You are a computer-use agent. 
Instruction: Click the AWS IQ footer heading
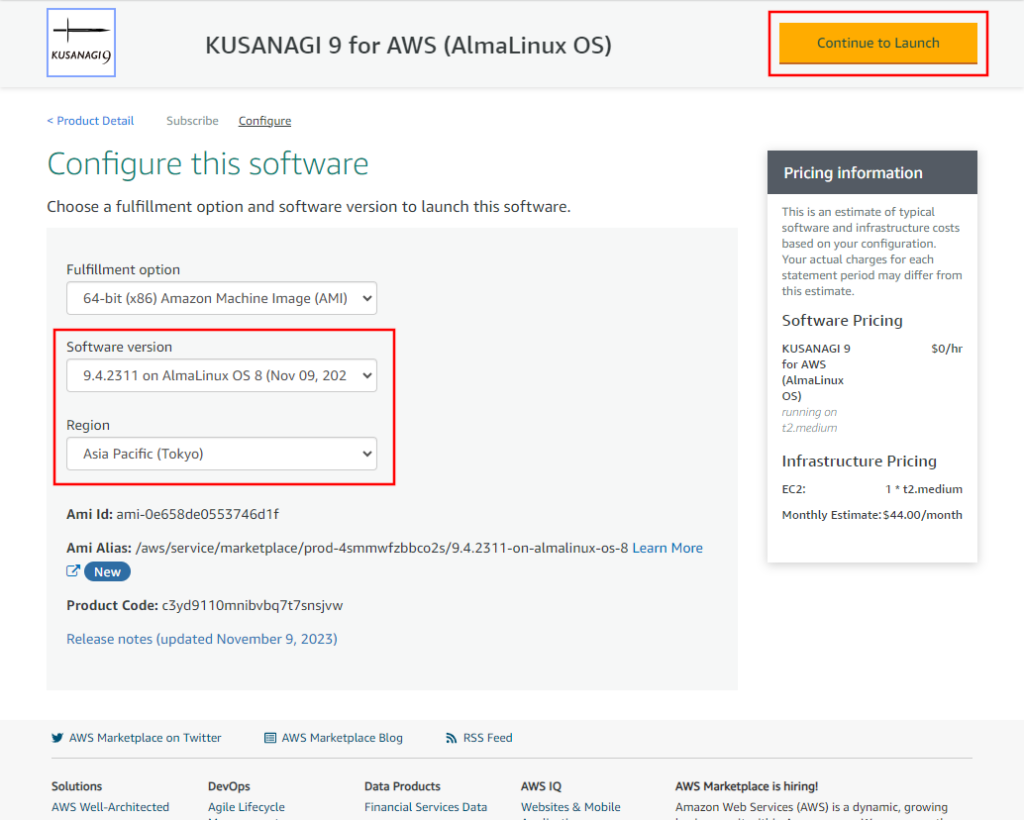541,786
